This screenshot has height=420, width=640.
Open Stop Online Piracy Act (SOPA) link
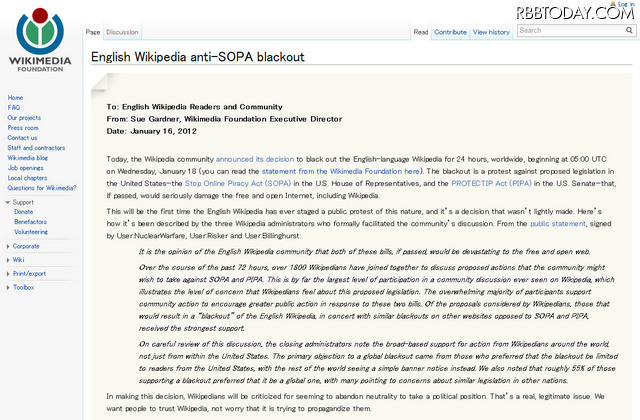pyautogui.click(x=238, y=184)
